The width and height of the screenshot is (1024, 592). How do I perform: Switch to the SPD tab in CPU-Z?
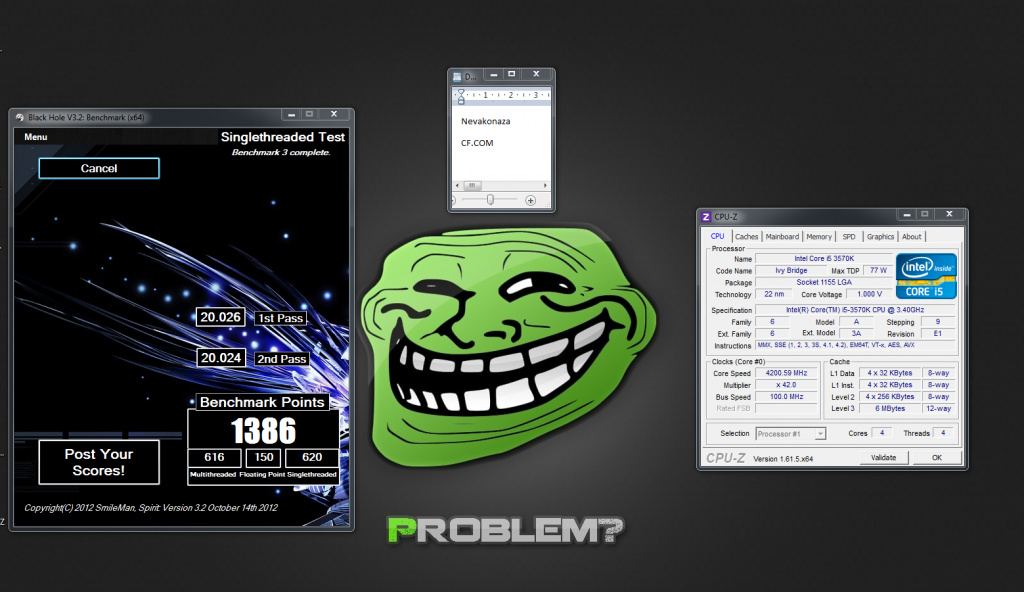click(849, 237)
